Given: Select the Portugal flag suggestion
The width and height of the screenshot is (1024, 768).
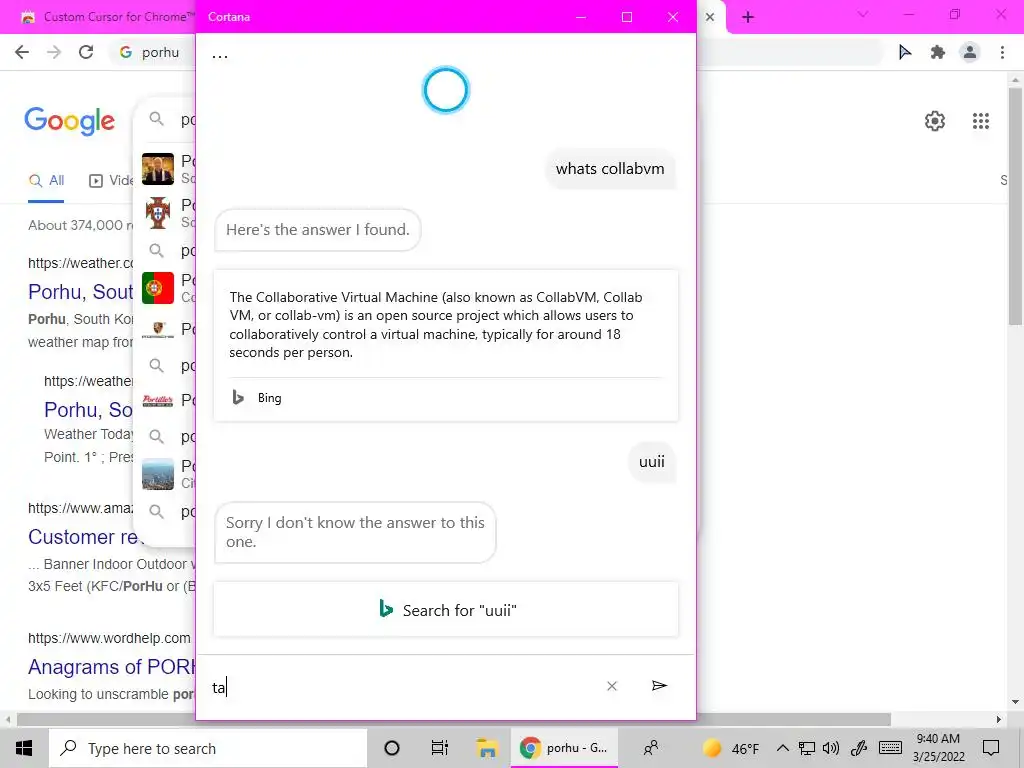Looking at the screenshot, I should (x=158, y=288).
